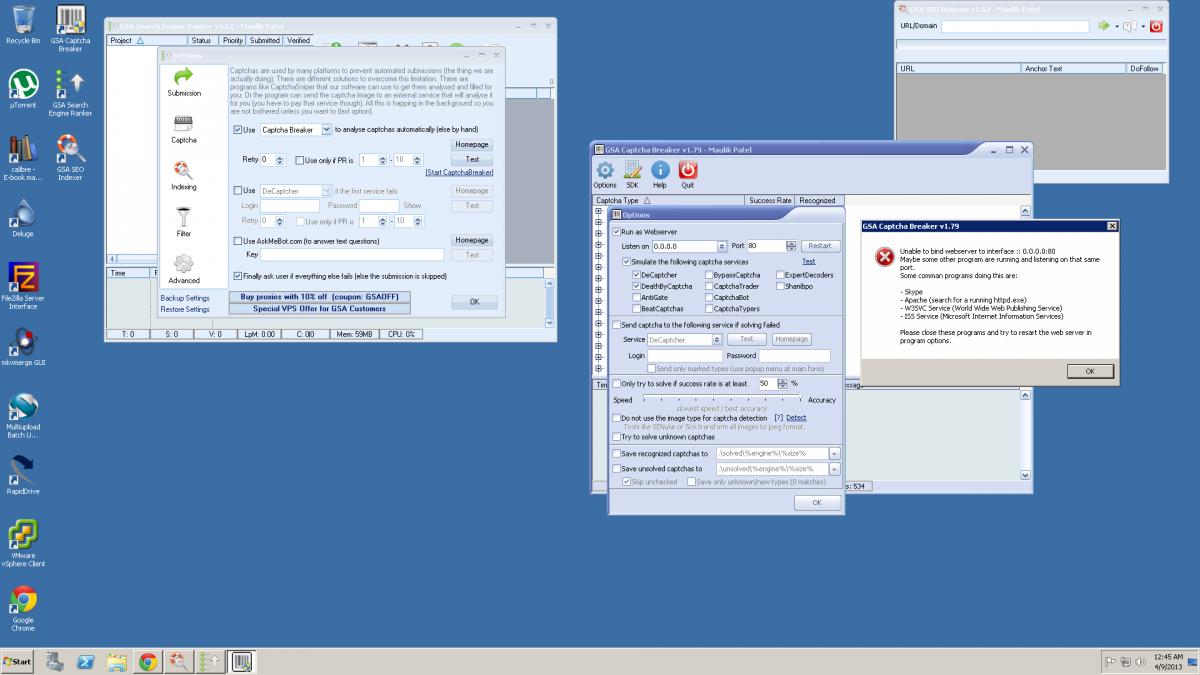Adjust the Speed–Accuracy slider

point(722,400)
